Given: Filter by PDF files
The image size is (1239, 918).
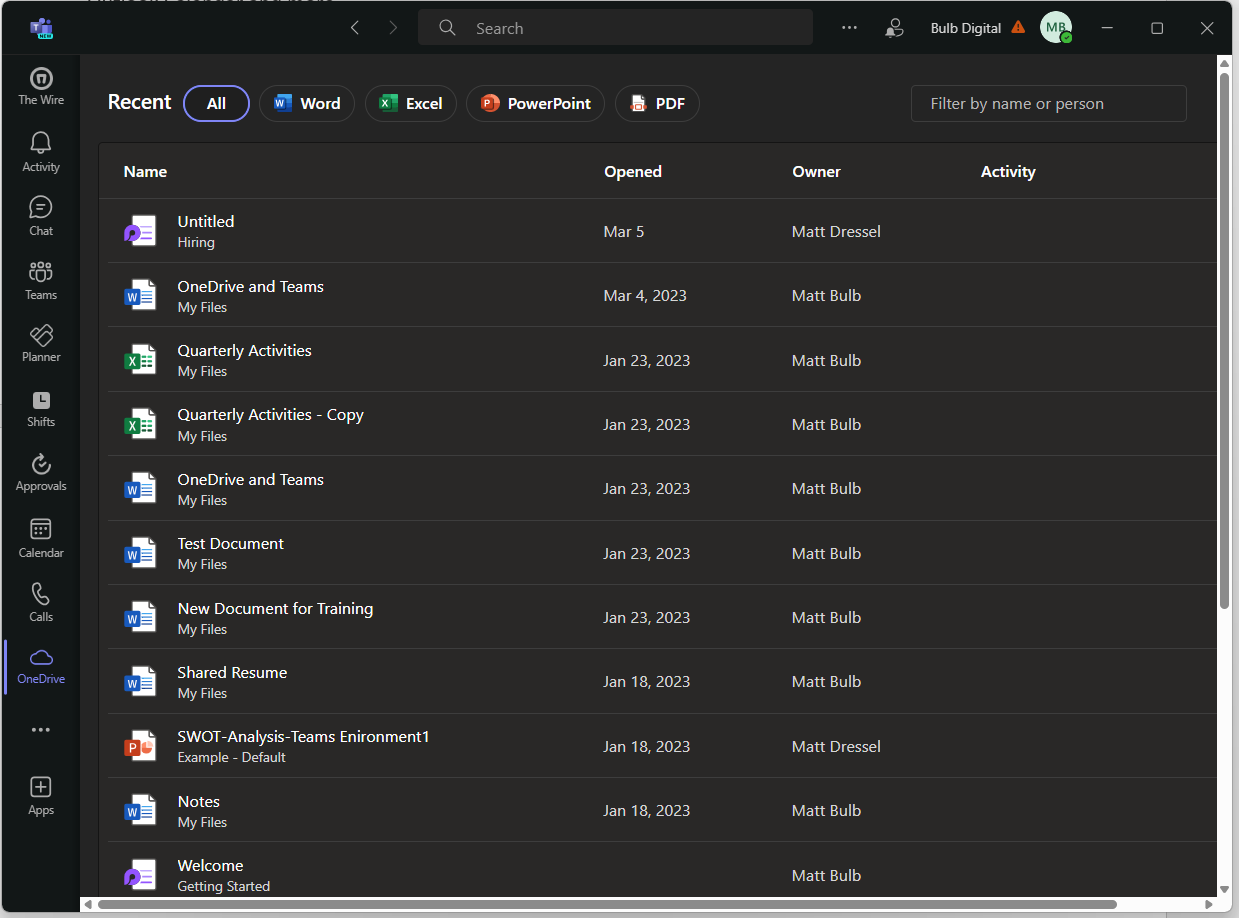Looking at the screenshot, I should pos(657,103).
